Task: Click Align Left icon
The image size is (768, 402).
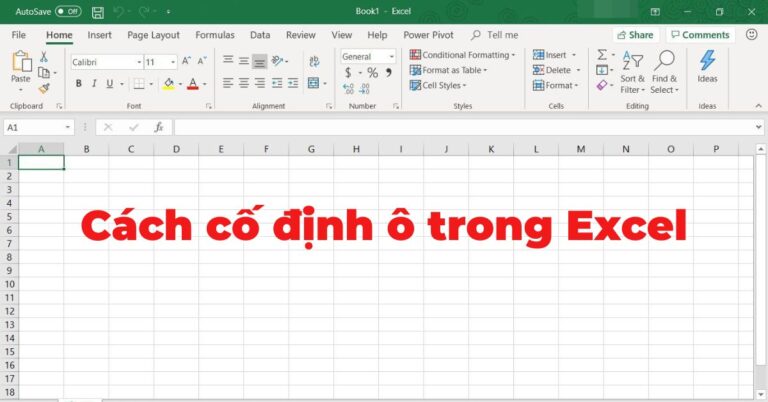Action: pyautogui.click(x=228, y=83)
